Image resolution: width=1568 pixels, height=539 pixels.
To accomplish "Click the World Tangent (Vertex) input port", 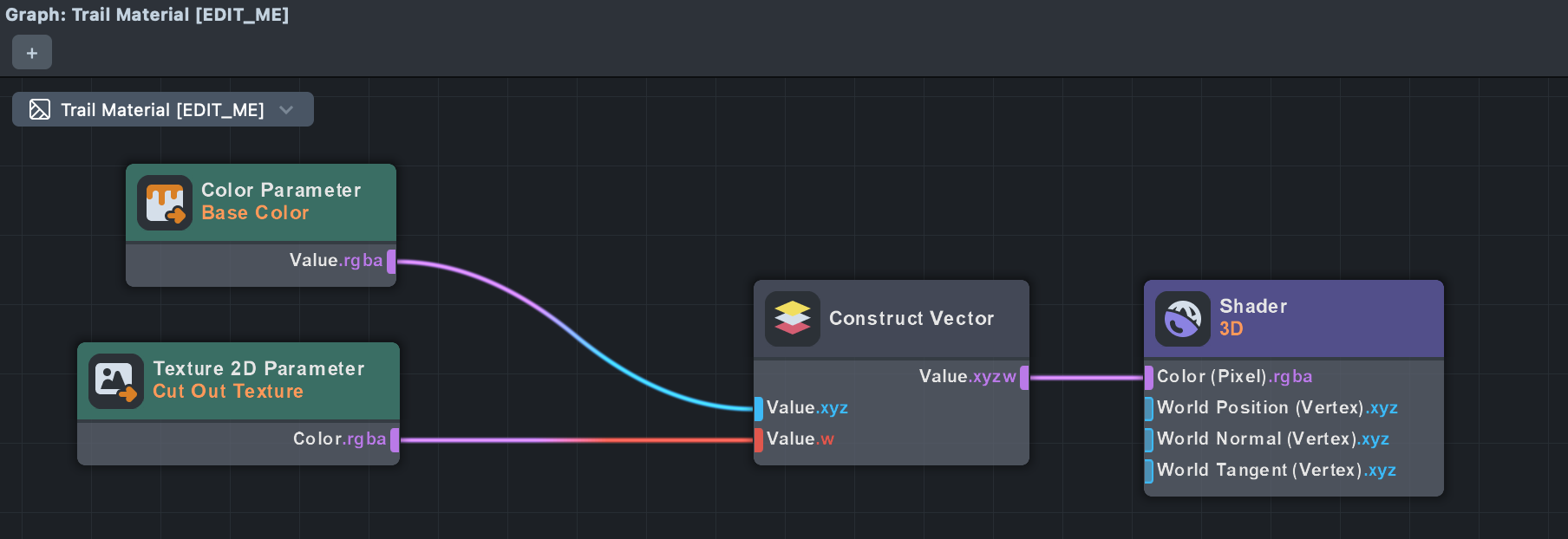I will tap(1149, 471).
